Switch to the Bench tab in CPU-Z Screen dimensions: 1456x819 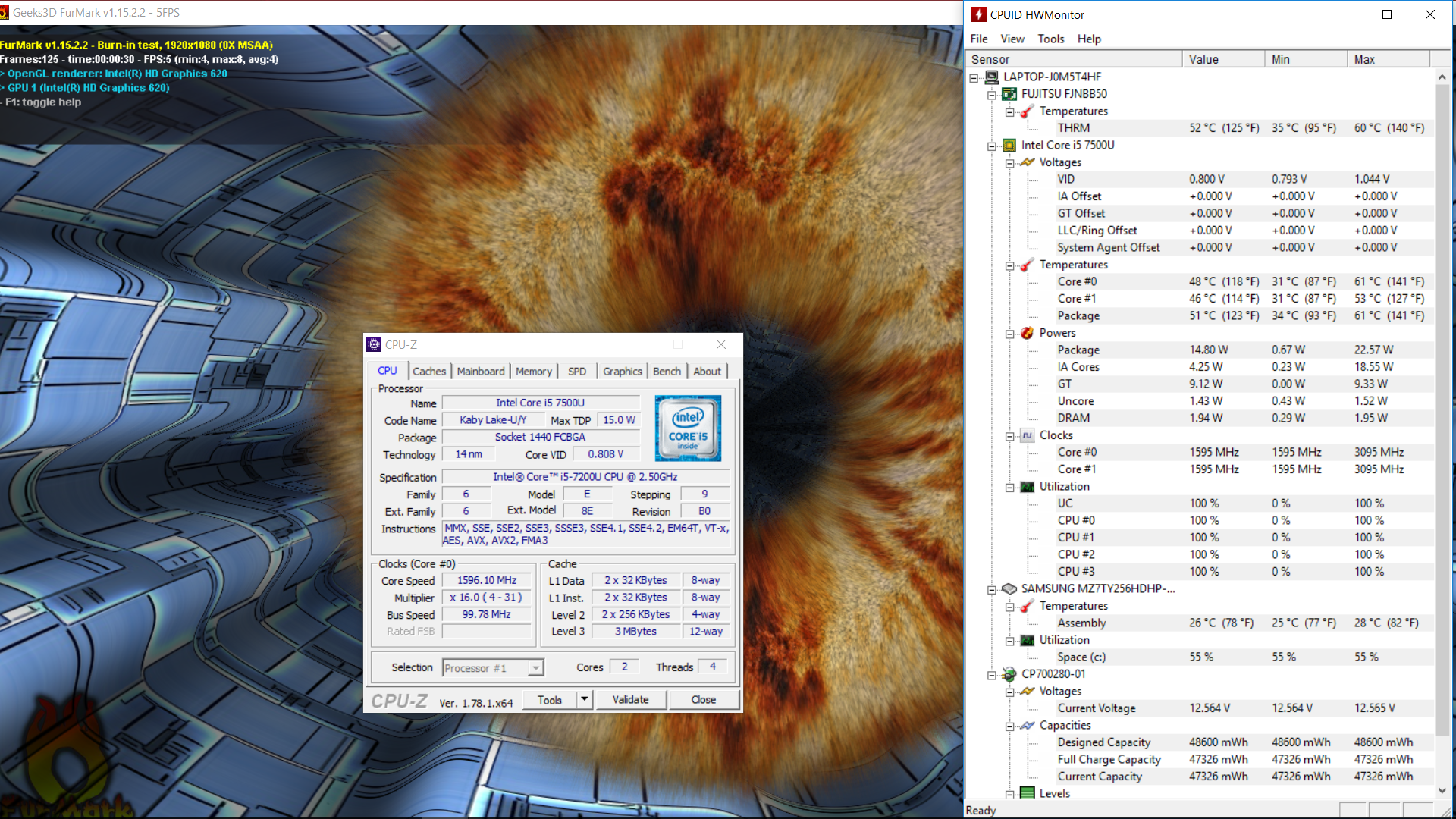(x=667, y=371)
